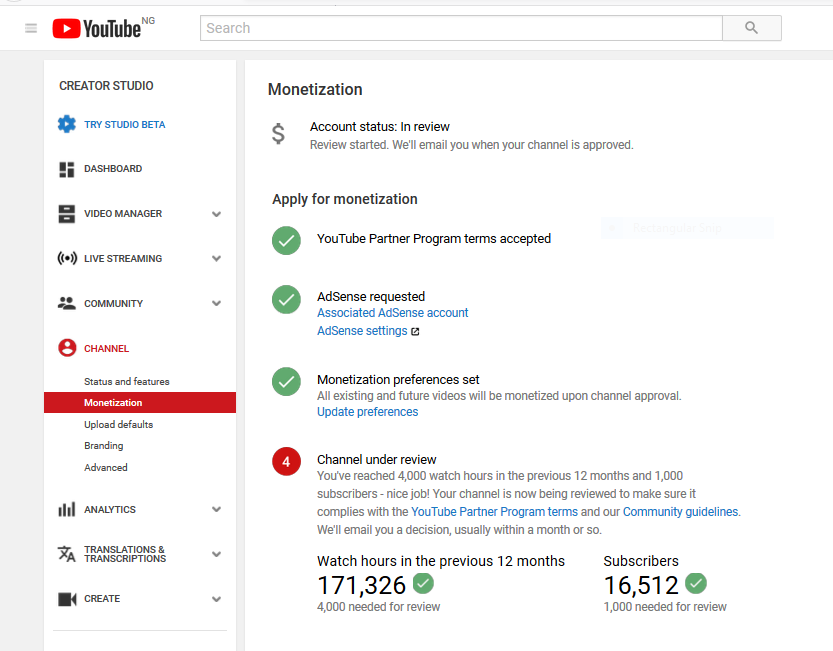Click the Video Manager icon
Screen dimensions: 833x651
(67, 214)
